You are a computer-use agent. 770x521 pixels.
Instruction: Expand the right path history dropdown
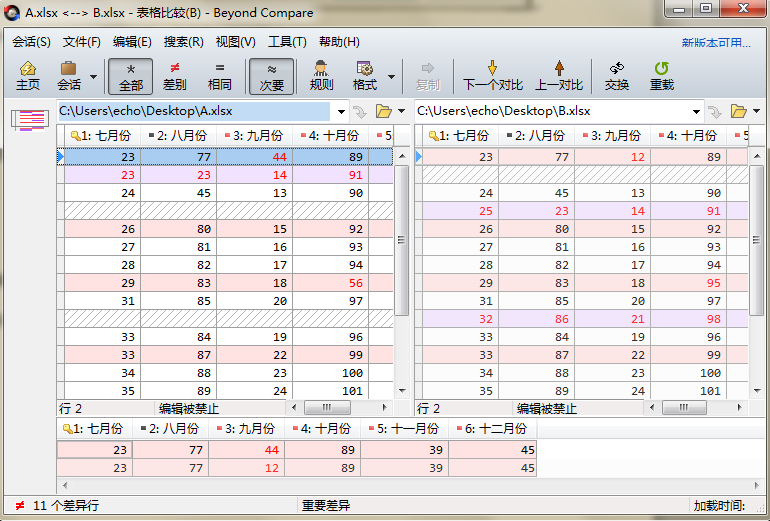pos(696,112)
